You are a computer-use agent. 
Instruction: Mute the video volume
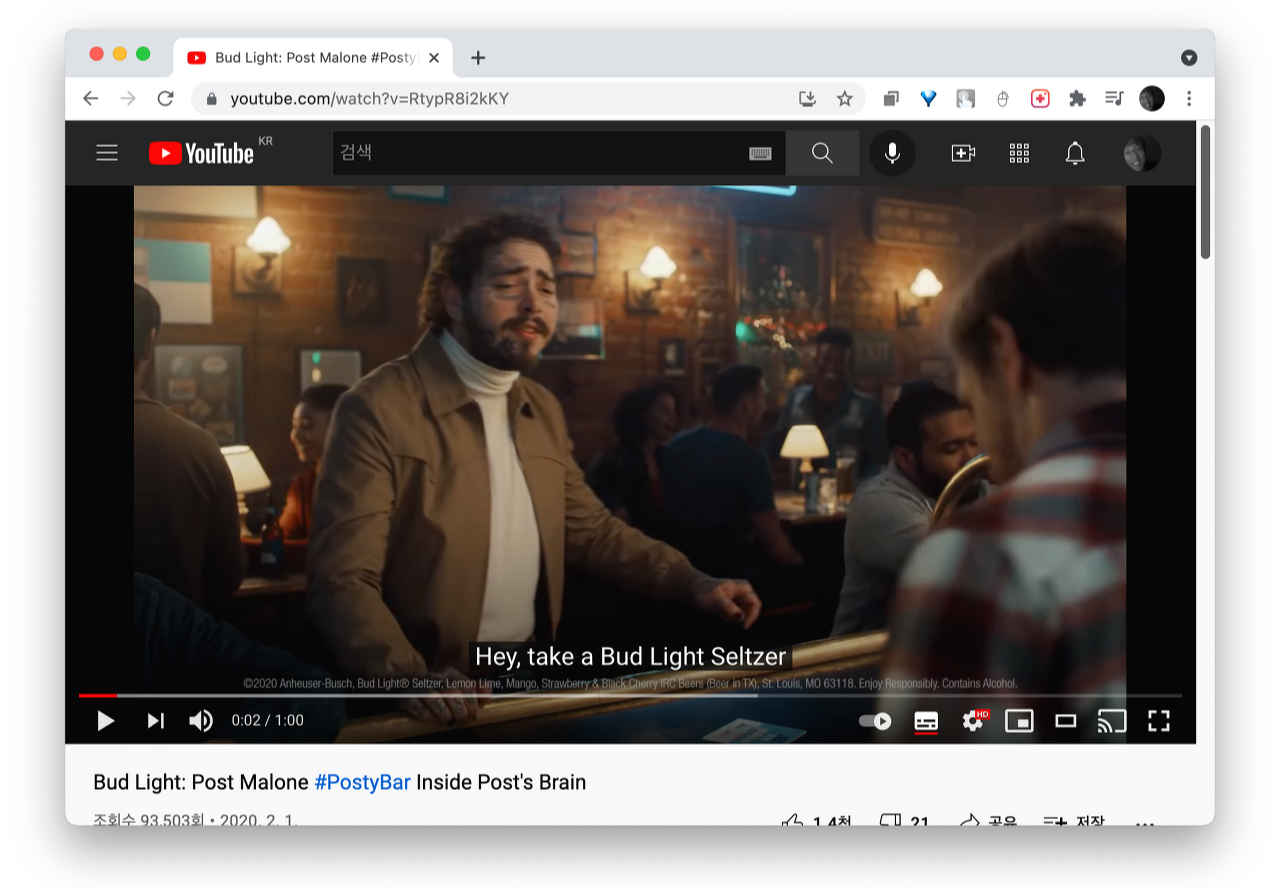201,720
